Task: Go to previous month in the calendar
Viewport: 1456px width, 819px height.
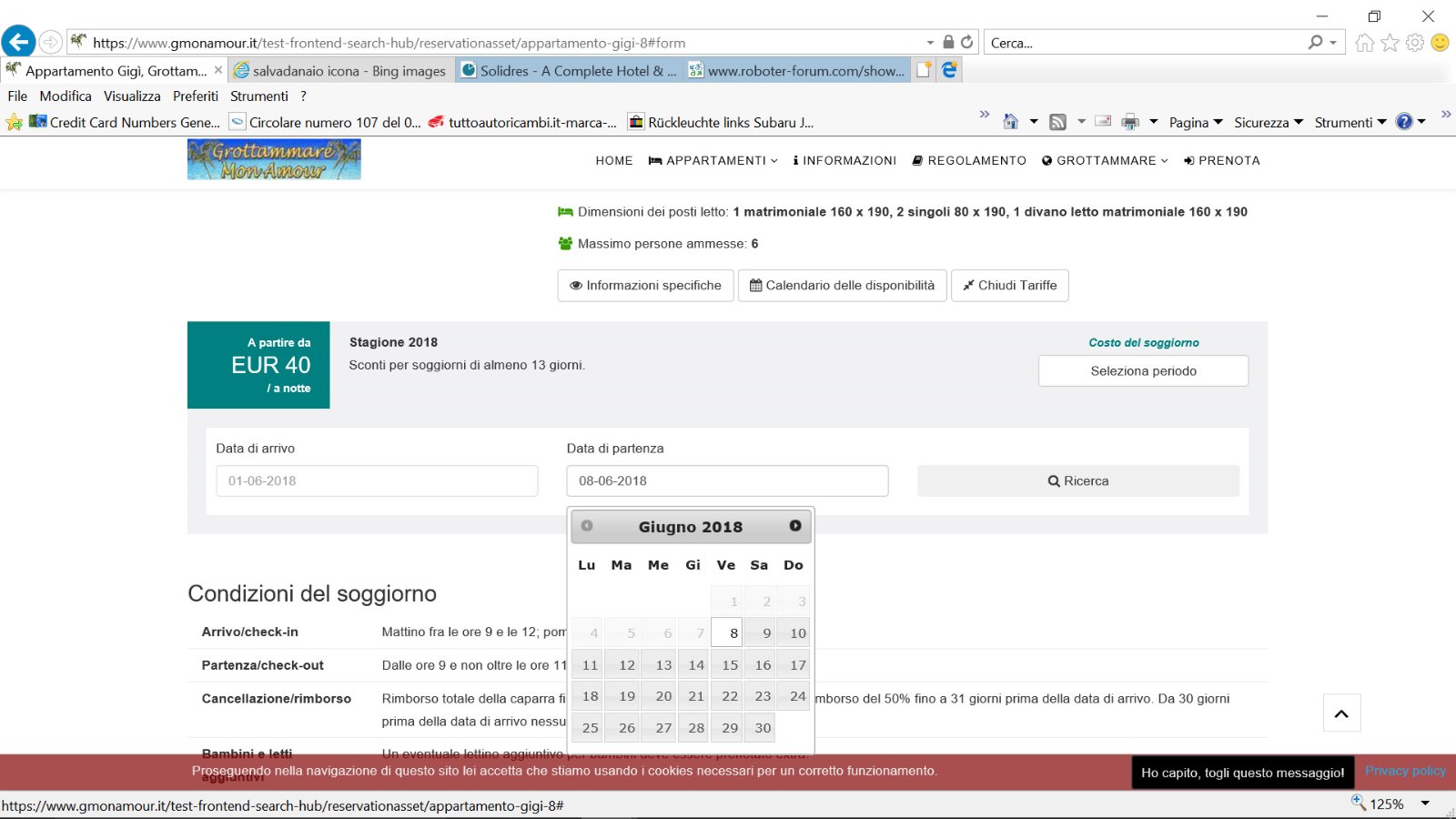Action: 587,526
